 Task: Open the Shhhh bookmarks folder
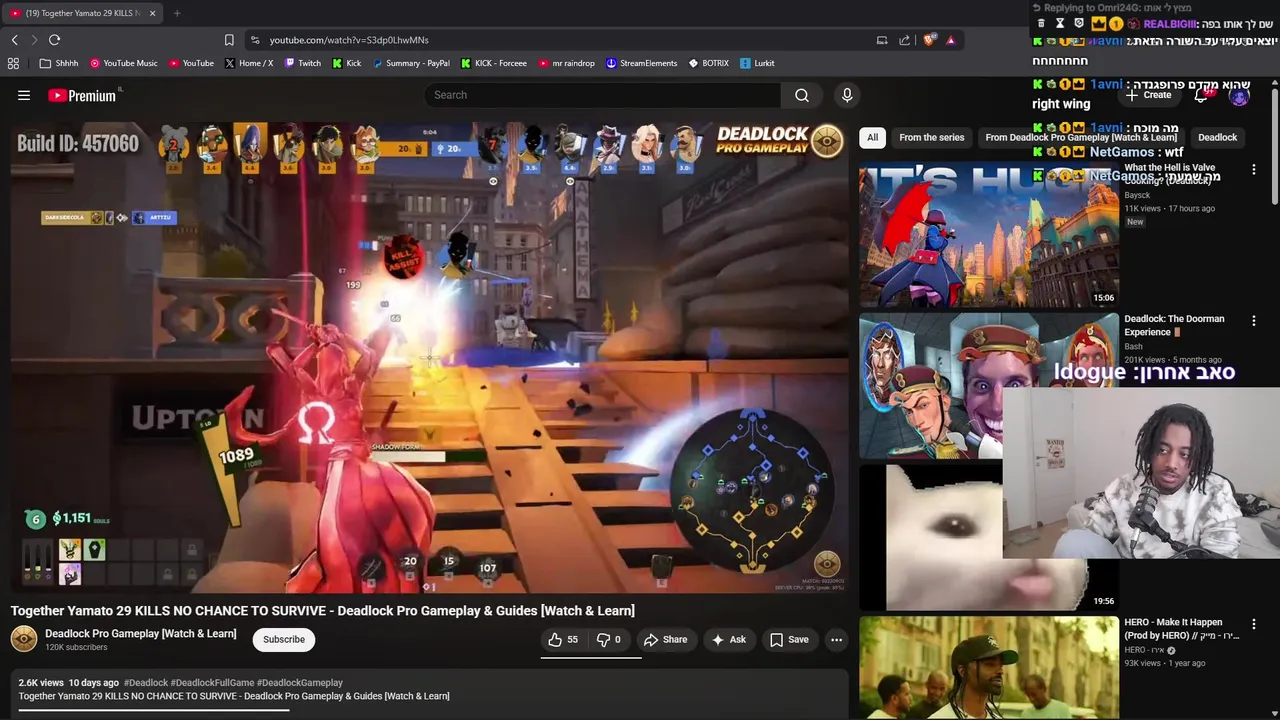tap(59, 63)
